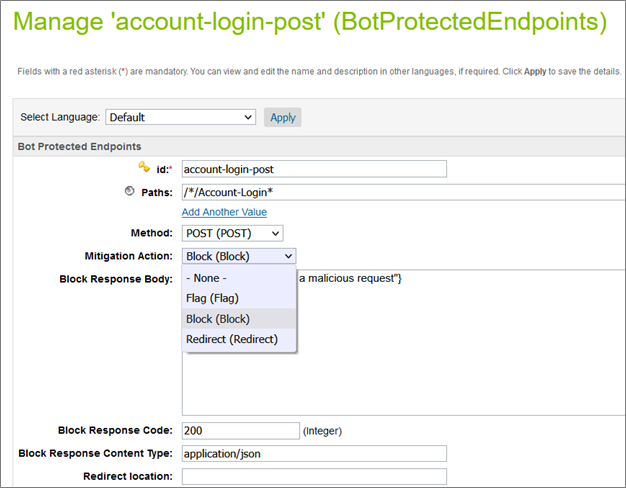
Task: Click the Block Response Code field
Action: click(x=240, y=430)
